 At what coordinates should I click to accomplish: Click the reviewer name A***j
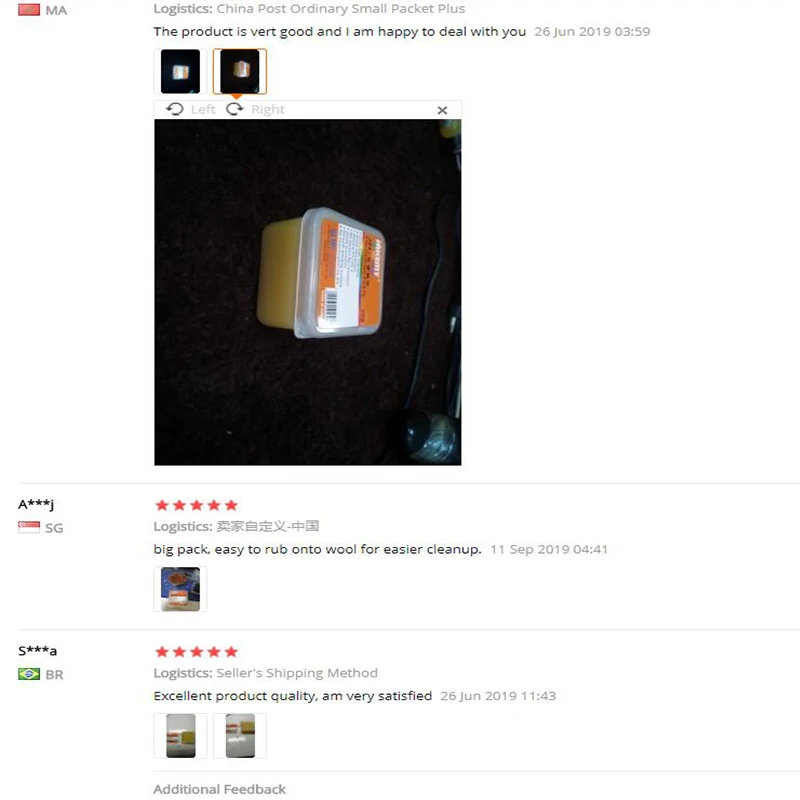[x=36, y=504]
